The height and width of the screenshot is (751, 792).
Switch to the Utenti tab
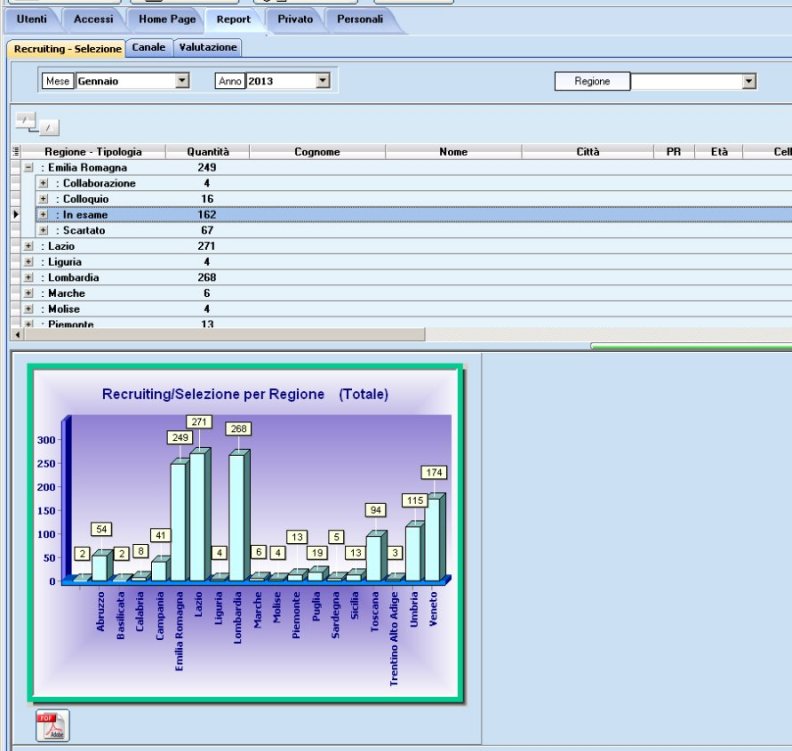click(x=31, y=20)
